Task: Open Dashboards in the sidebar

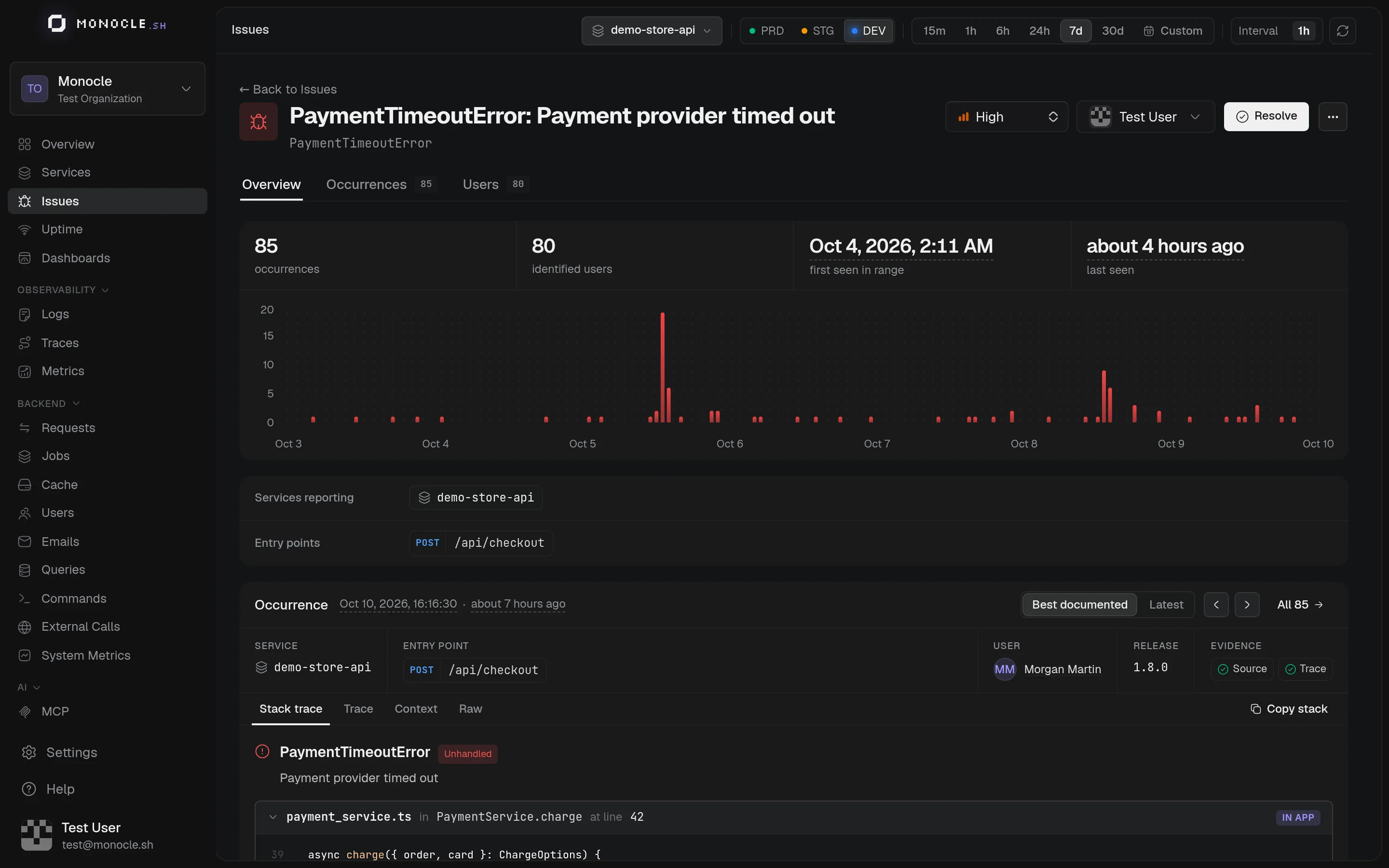Action: pyautogui.click(x=108, y=258)
